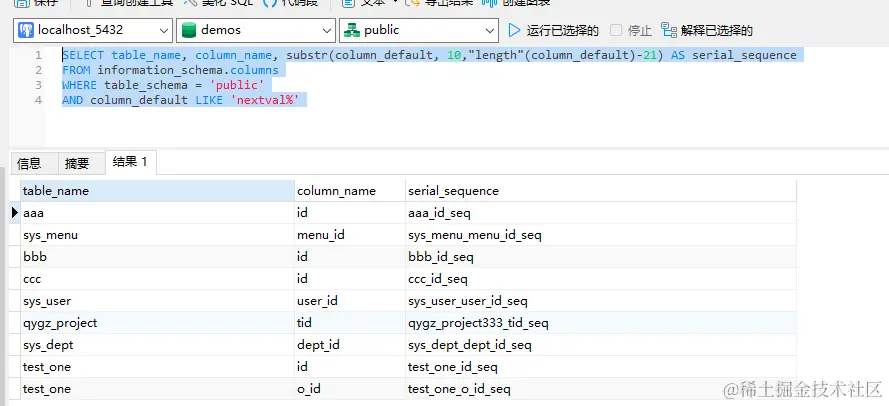Select the 'aaa' table_name cell
Viewport: 889px width, 406px height.
pyautogui.click(x=158, y=213)
